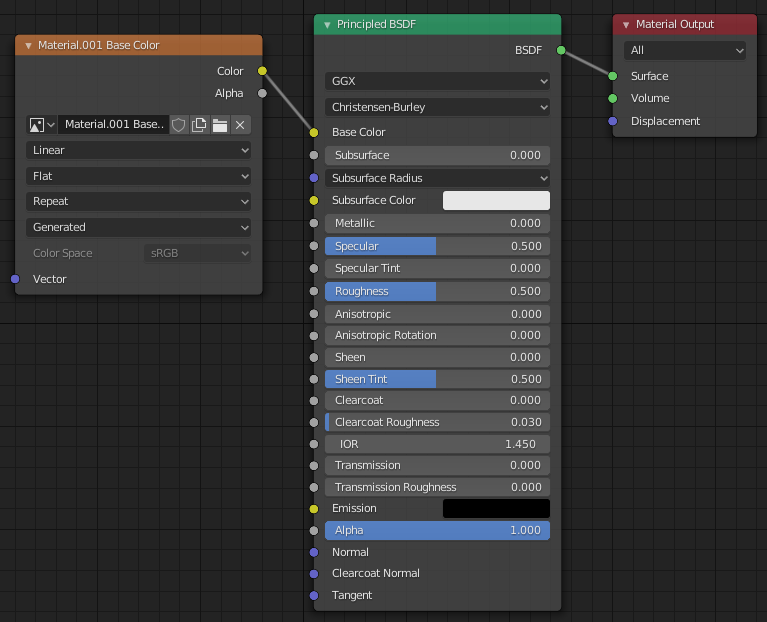Select the Material.001 Base Color header title
This screenshot has height=622, width=767.
98,45
